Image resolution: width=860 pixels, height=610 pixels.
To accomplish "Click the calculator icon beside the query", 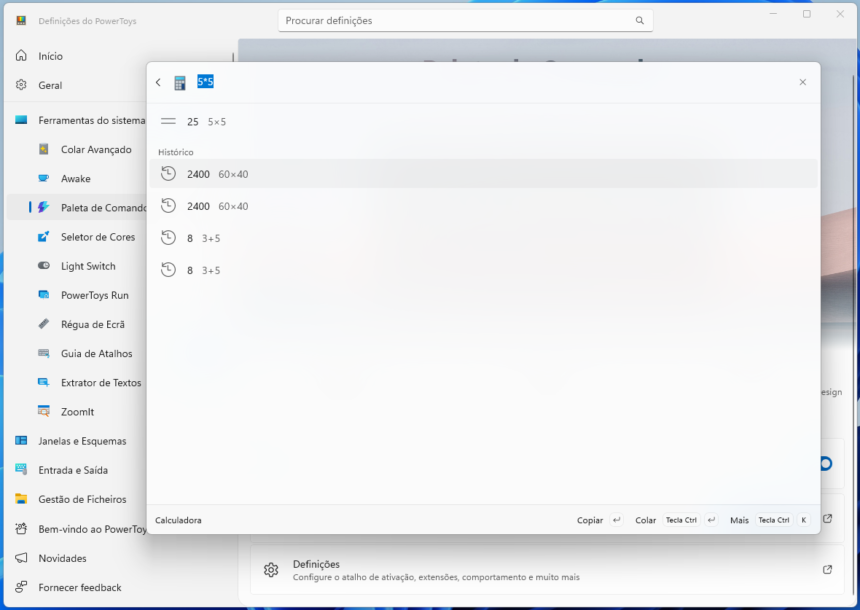I will click(x=180, y=83).
